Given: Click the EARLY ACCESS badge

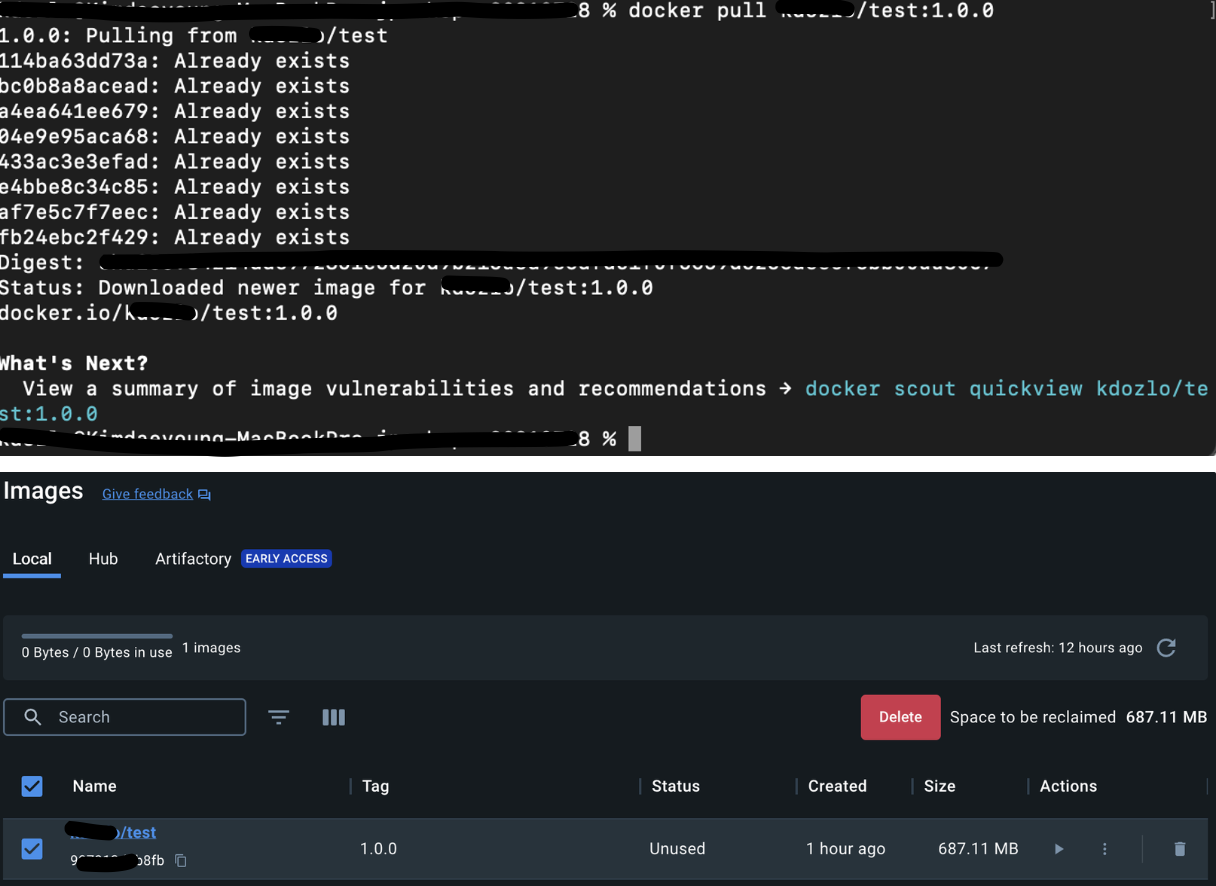Looking at the screenshot, I should coord(287,559).
